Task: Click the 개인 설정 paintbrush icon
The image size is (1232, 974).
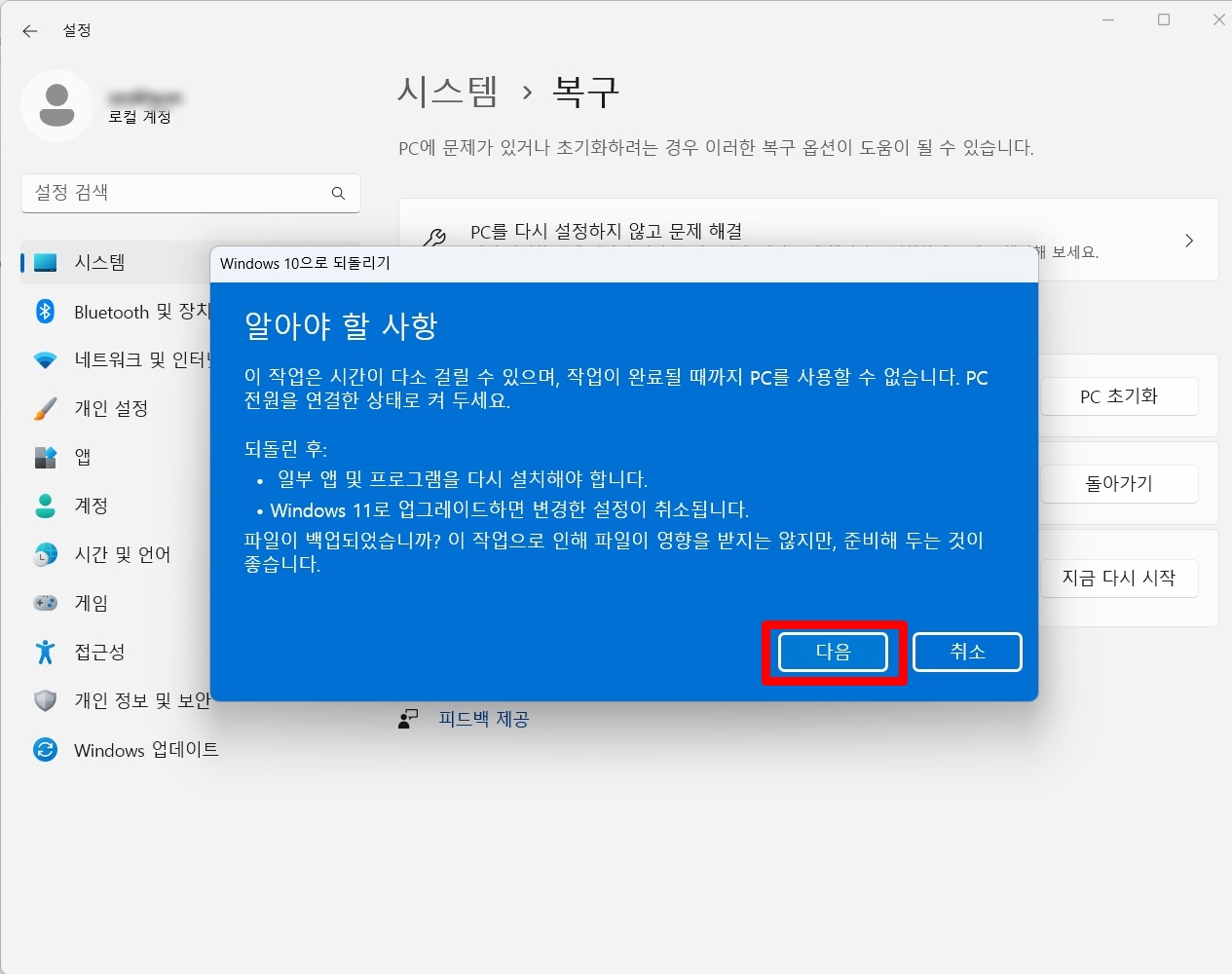Action: click(x=46, y=409)
